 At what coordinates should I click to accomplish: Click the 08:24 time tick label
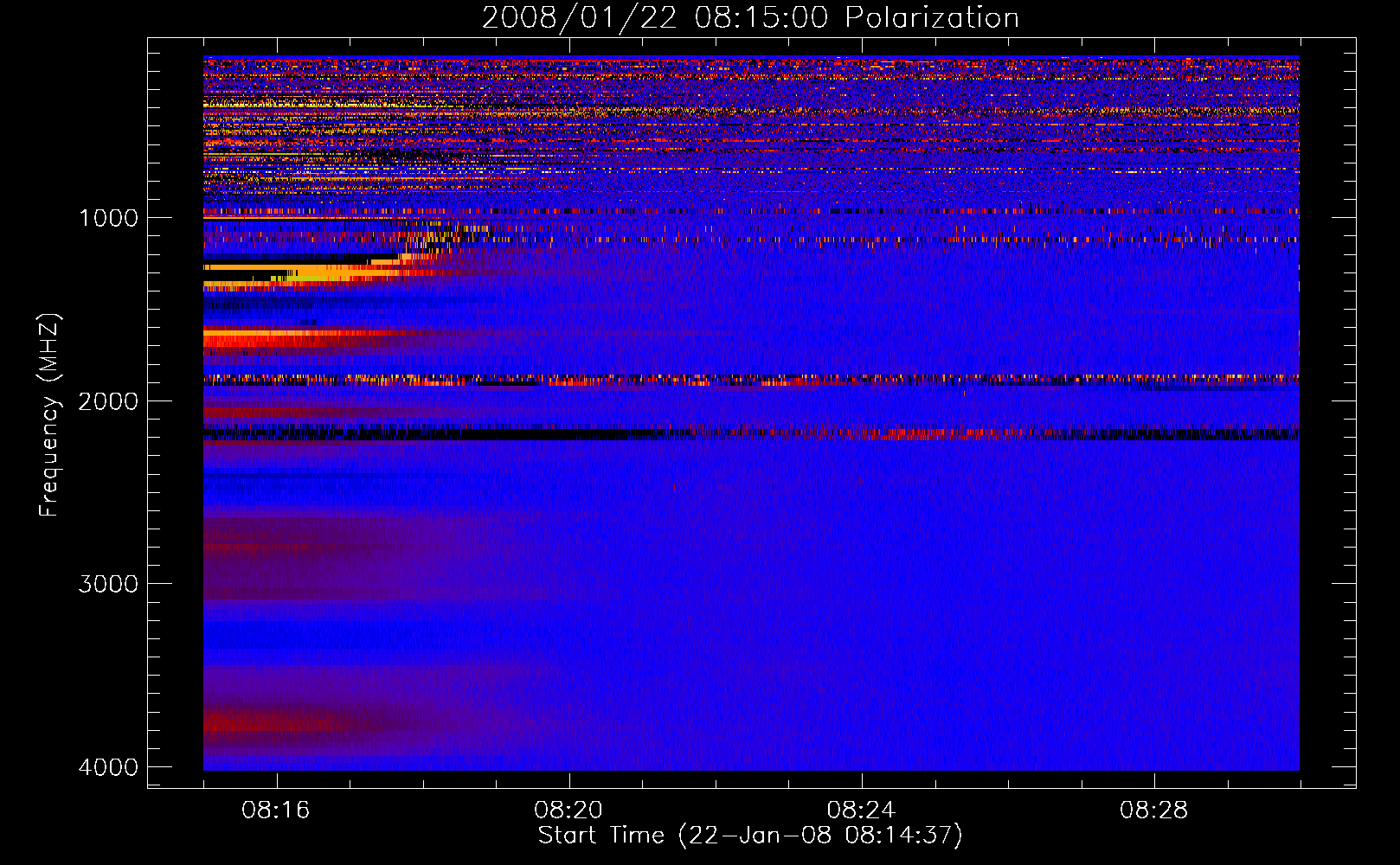click(x=862, y=811)
